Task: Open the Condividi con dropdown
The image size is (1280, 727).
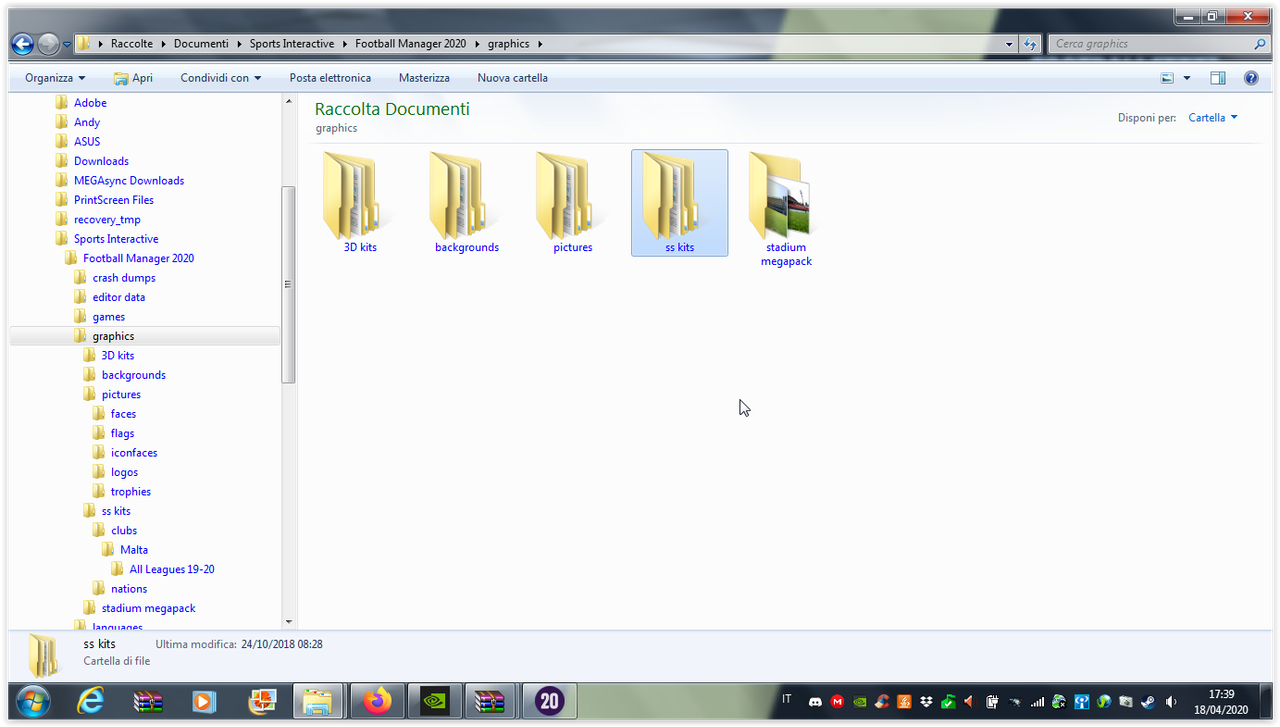Action: [220, 78]
